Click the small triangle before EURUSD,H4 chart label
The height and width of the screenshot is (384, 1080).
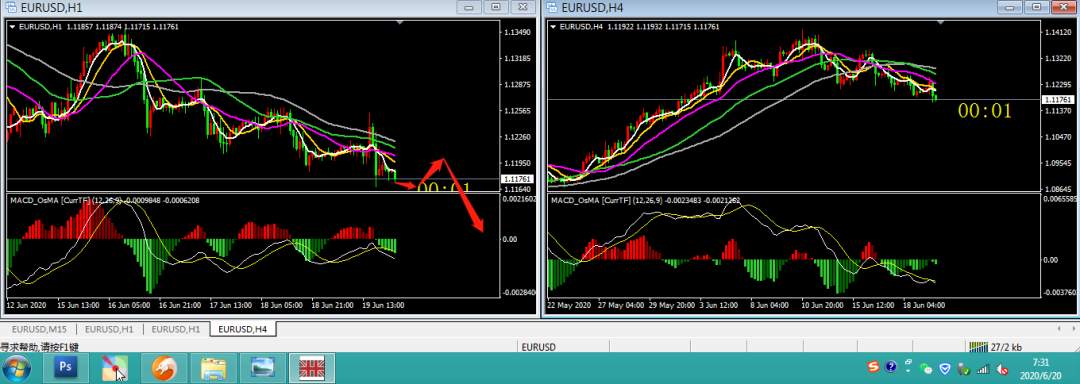[553, 27]
